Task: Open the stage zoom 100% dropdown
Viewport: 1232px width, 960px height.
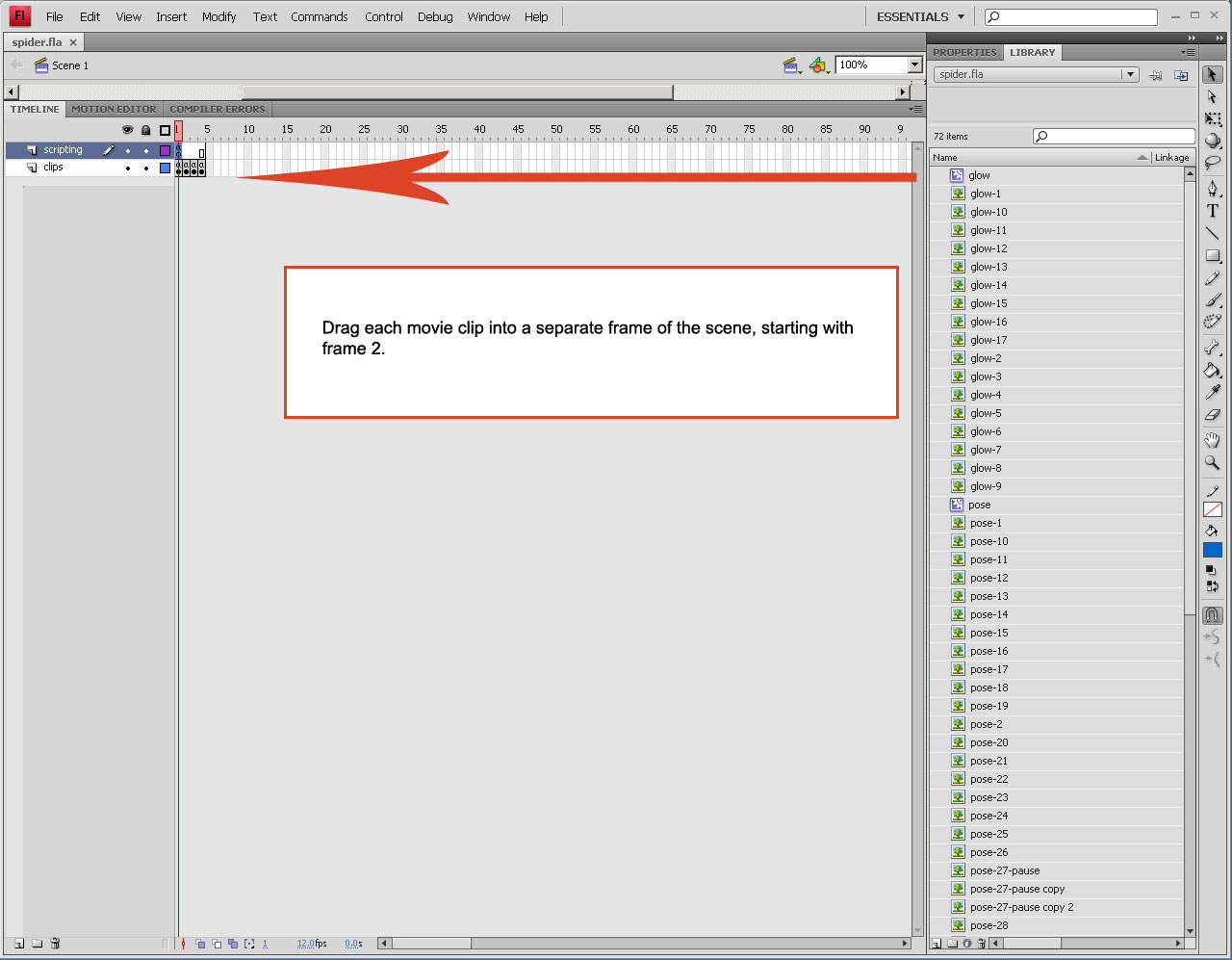Action: tap(915, 65)
